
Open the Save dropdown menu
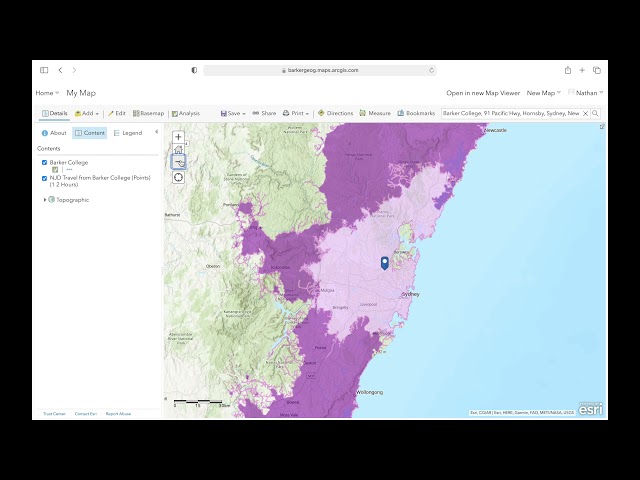click(233, 113)
